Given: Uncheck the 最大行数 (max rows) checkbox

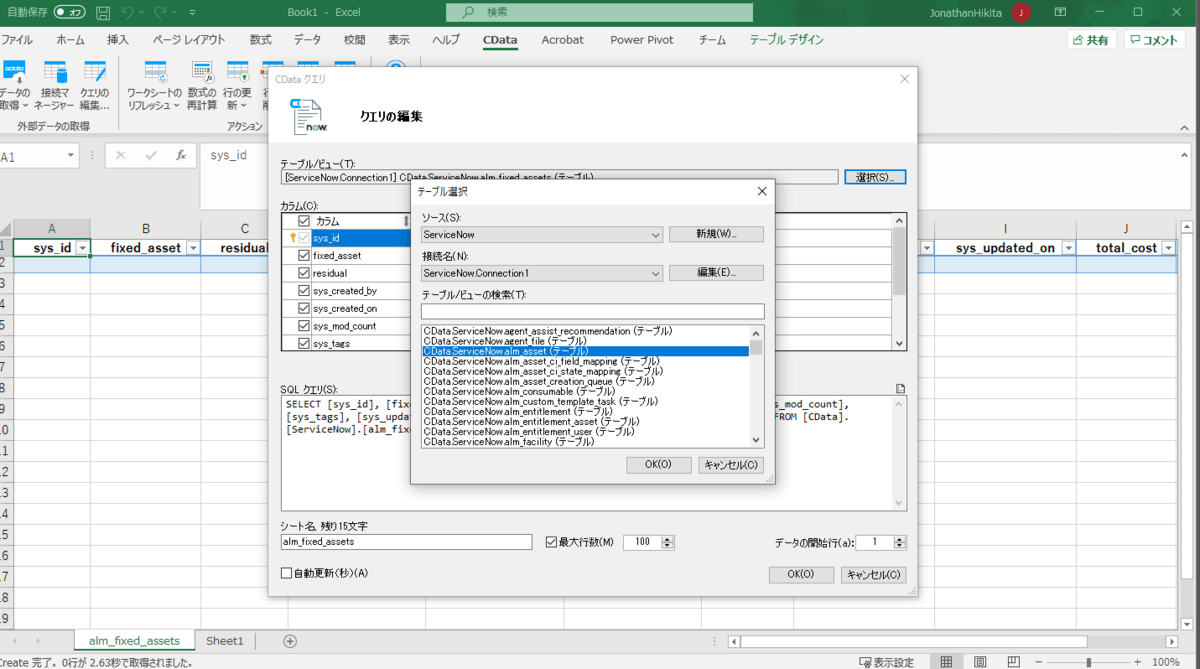Looking at the screenshot, I should (551, 542).
